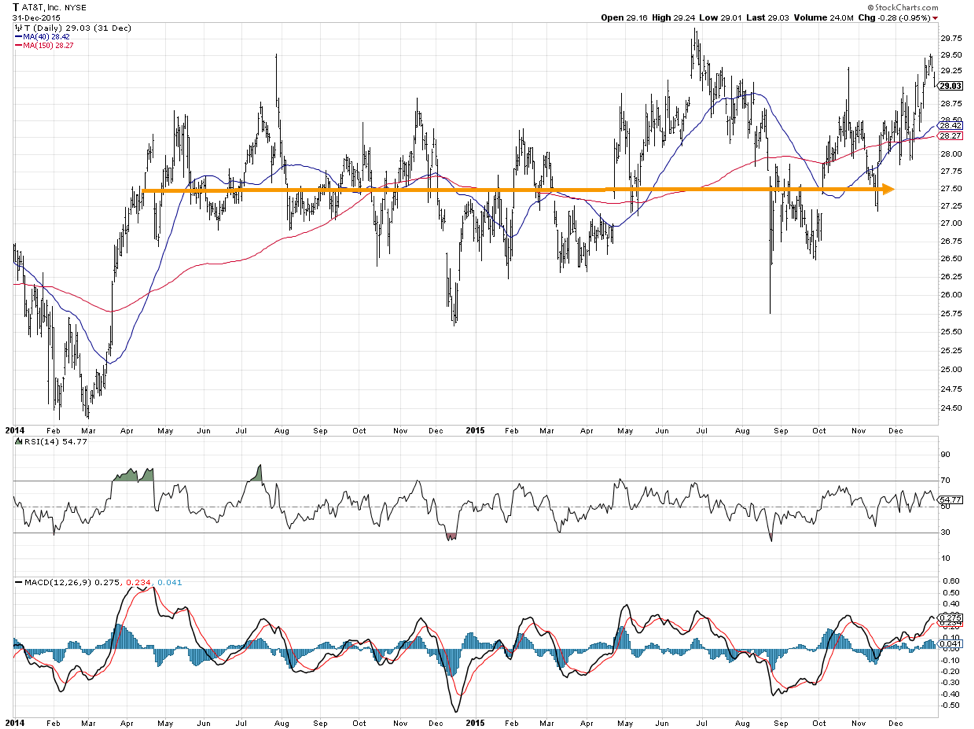The height and width of the screenshot is (729, 974).
Task: Select the RSI(14) 54.77 panel label
Action: tap(55, 441)
